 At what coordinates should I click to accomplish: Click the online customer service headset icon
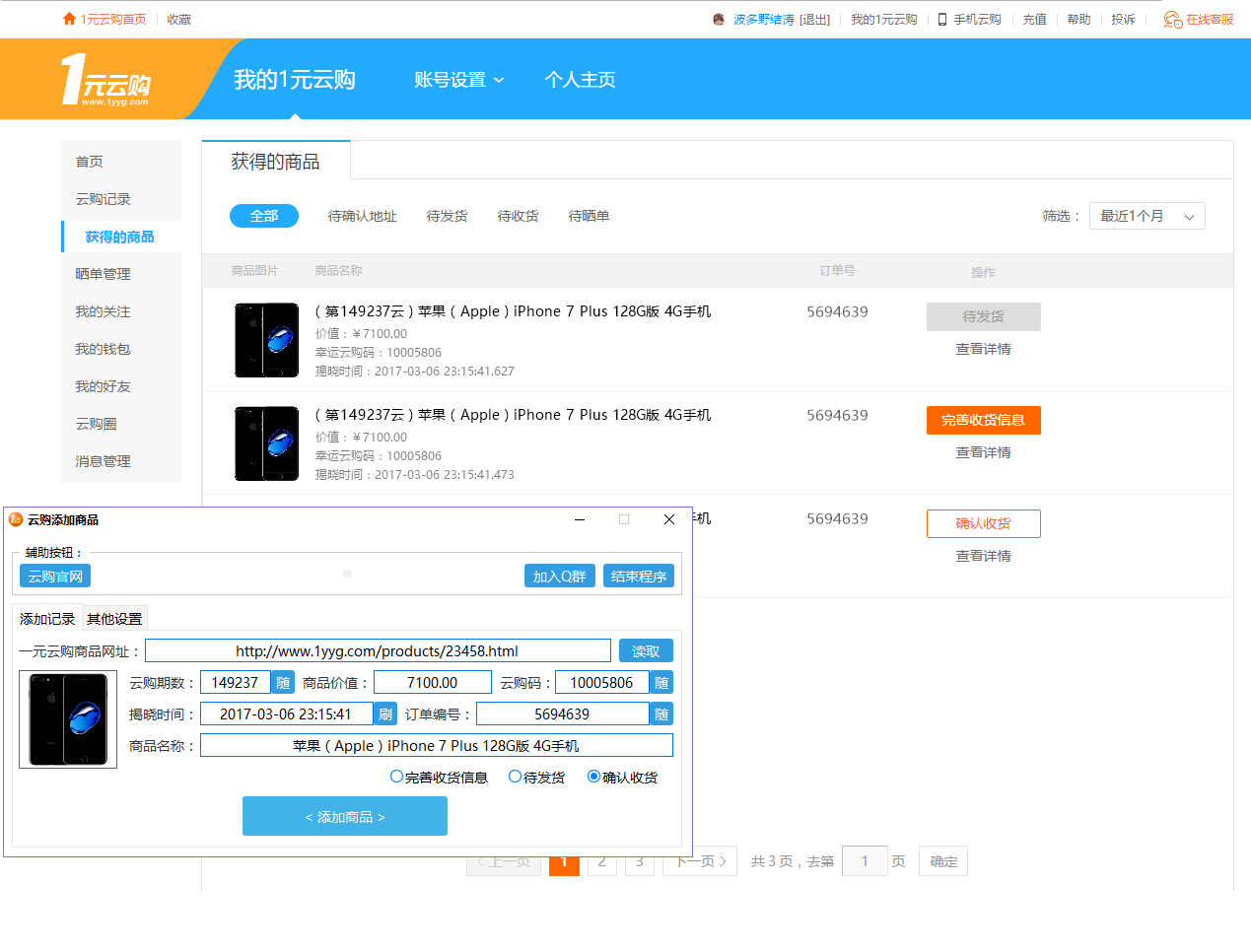pyautogui.click(x=1172, y=19)
